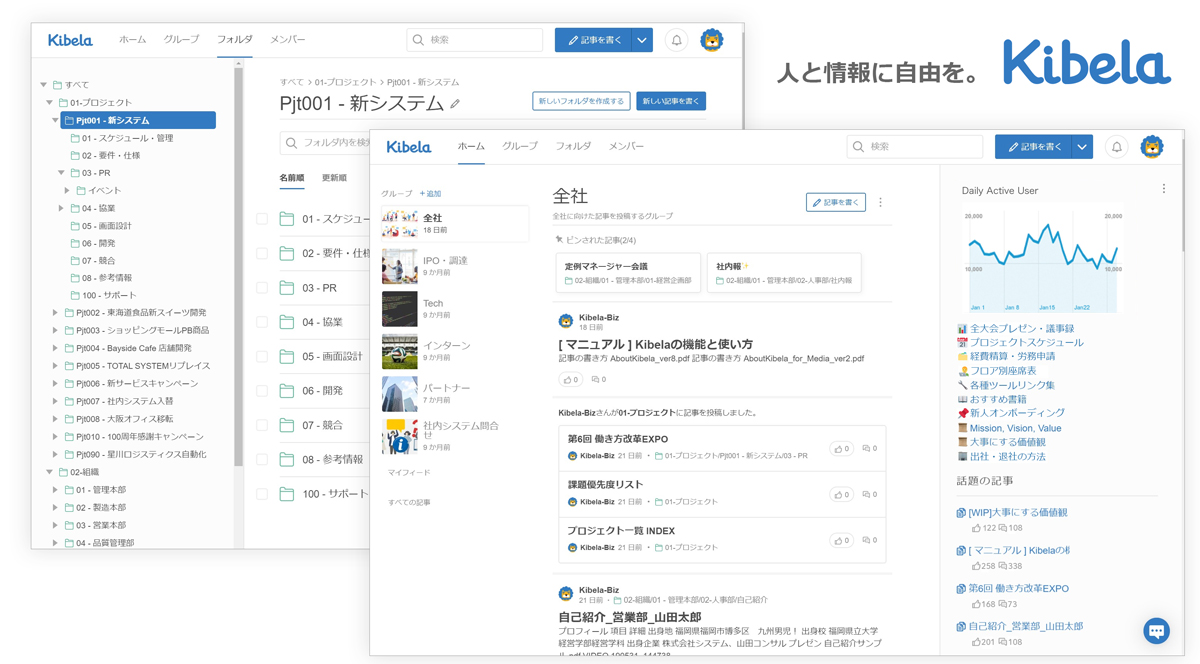Check the box for 01 - スケジュール folder row
The width and height of the screenshot is (1200, 664).
click(262, 219)
